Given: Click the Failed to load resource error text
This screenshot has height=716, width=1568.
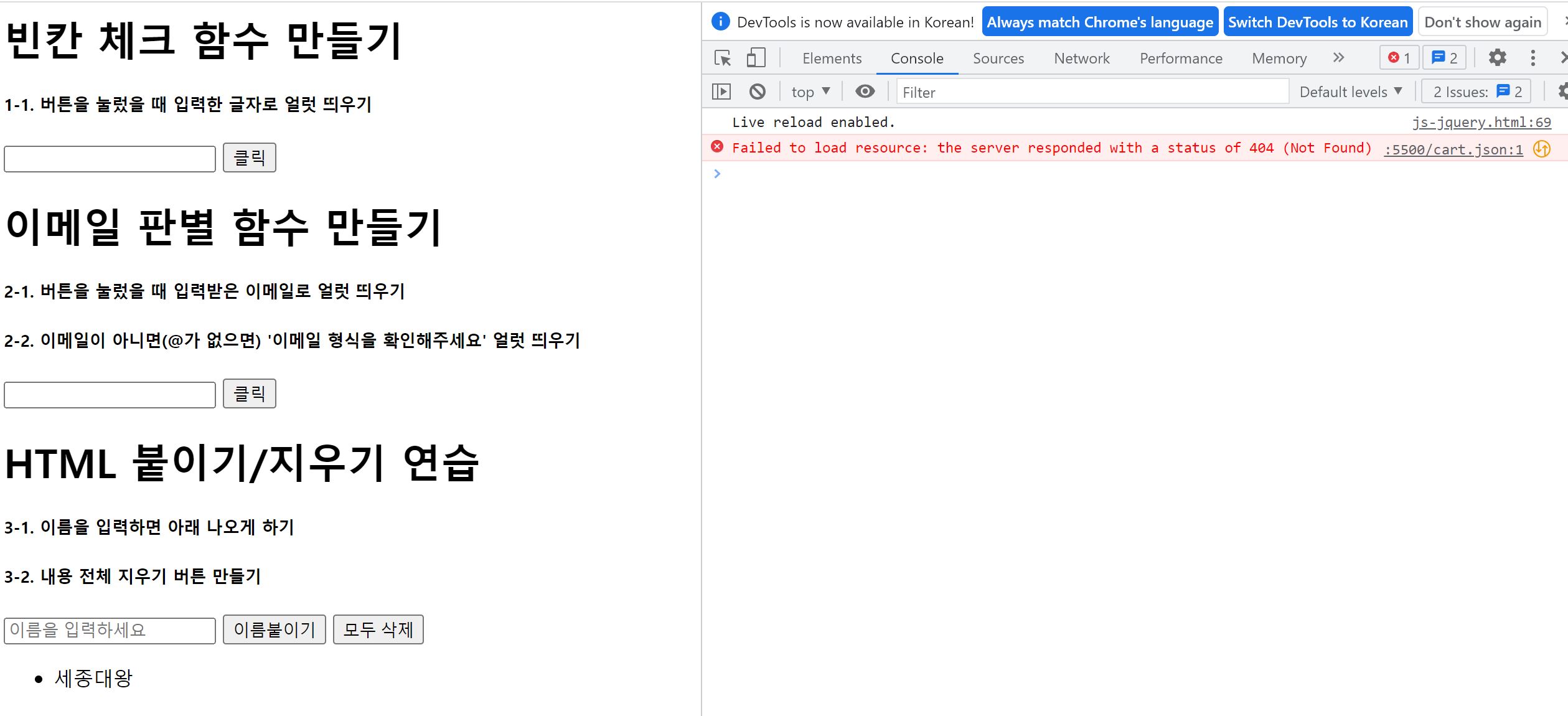Looking at the screenshot, I should 1052,148.
